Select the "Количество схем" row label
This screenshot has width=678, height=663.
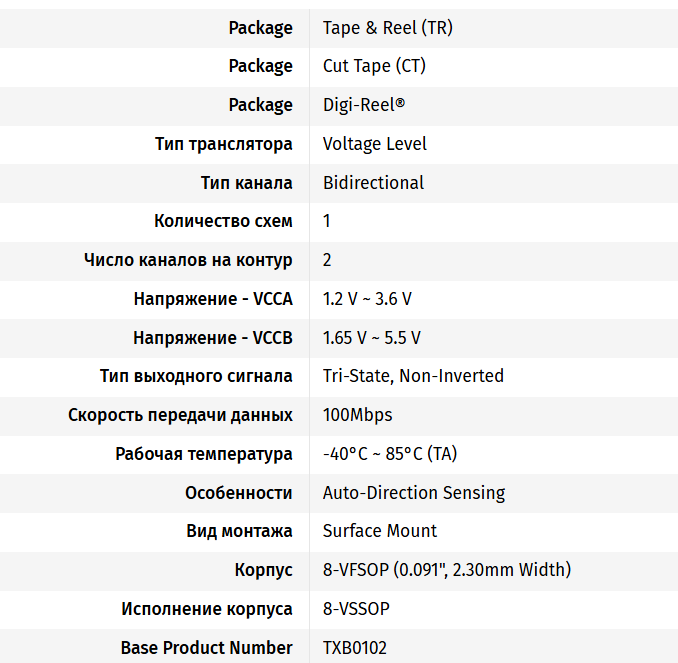click(224, 221)
